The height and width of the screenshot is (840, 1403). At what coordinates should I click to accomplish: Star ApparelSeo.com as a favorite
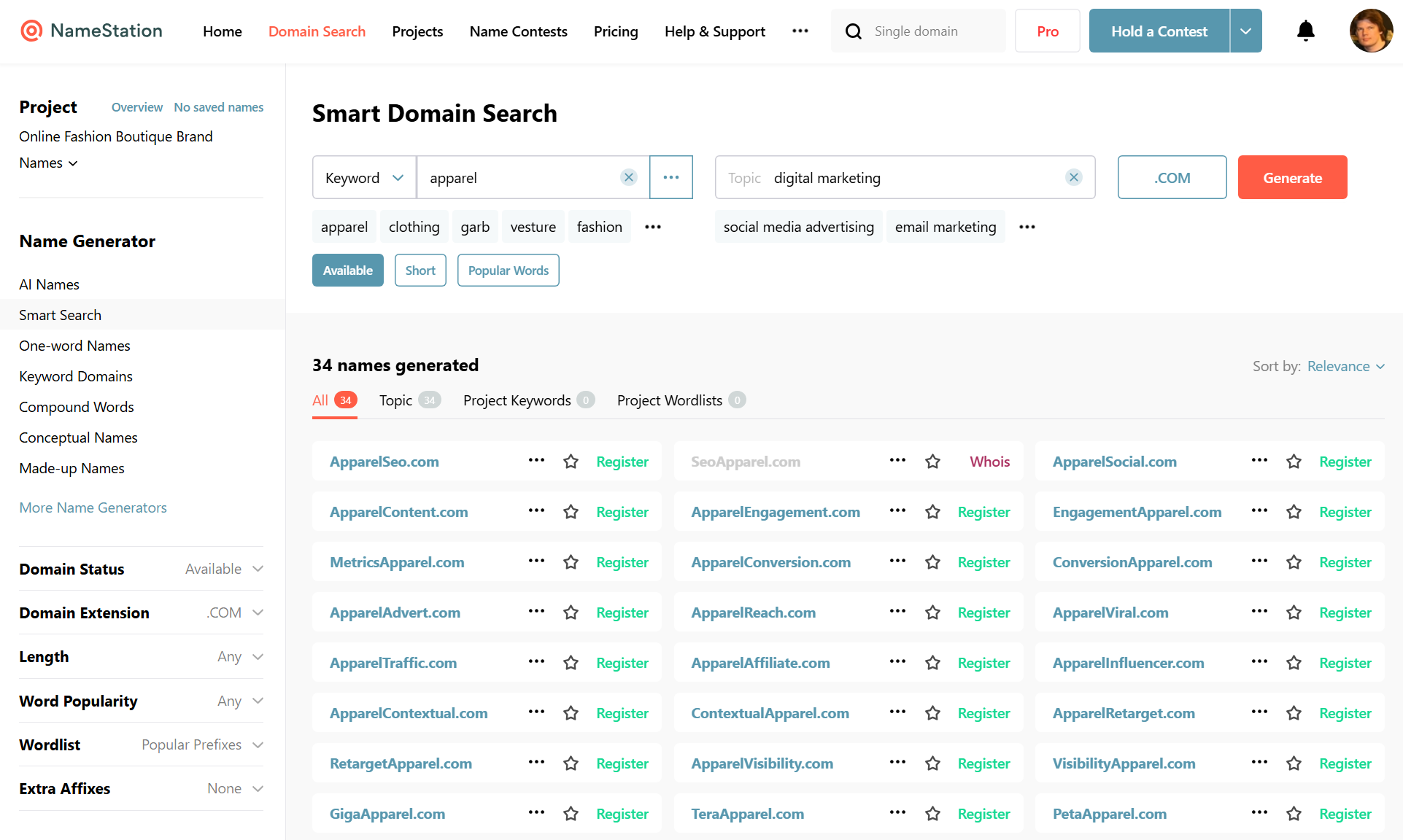(x=571, y=461)
